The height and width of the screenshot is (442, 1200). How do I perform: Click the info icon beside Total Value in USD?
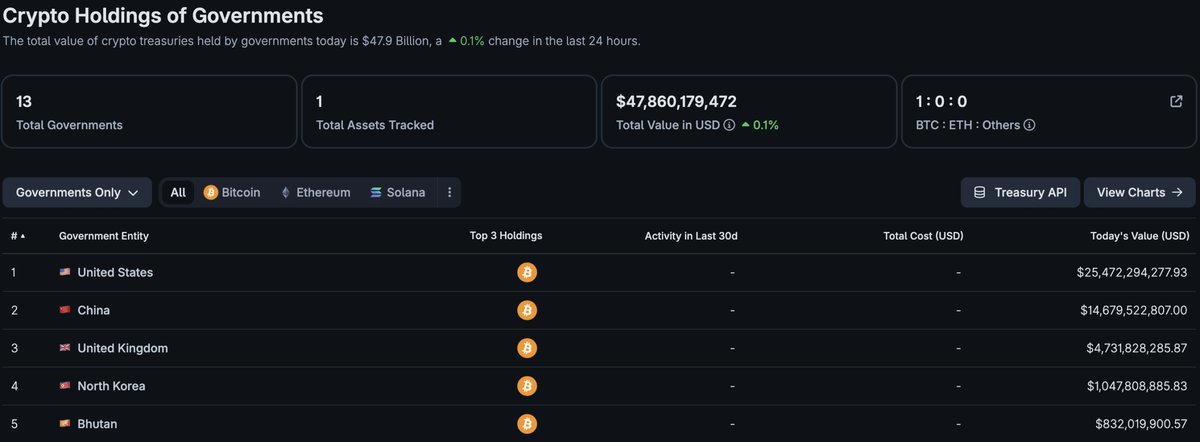[x=729, y=125]
